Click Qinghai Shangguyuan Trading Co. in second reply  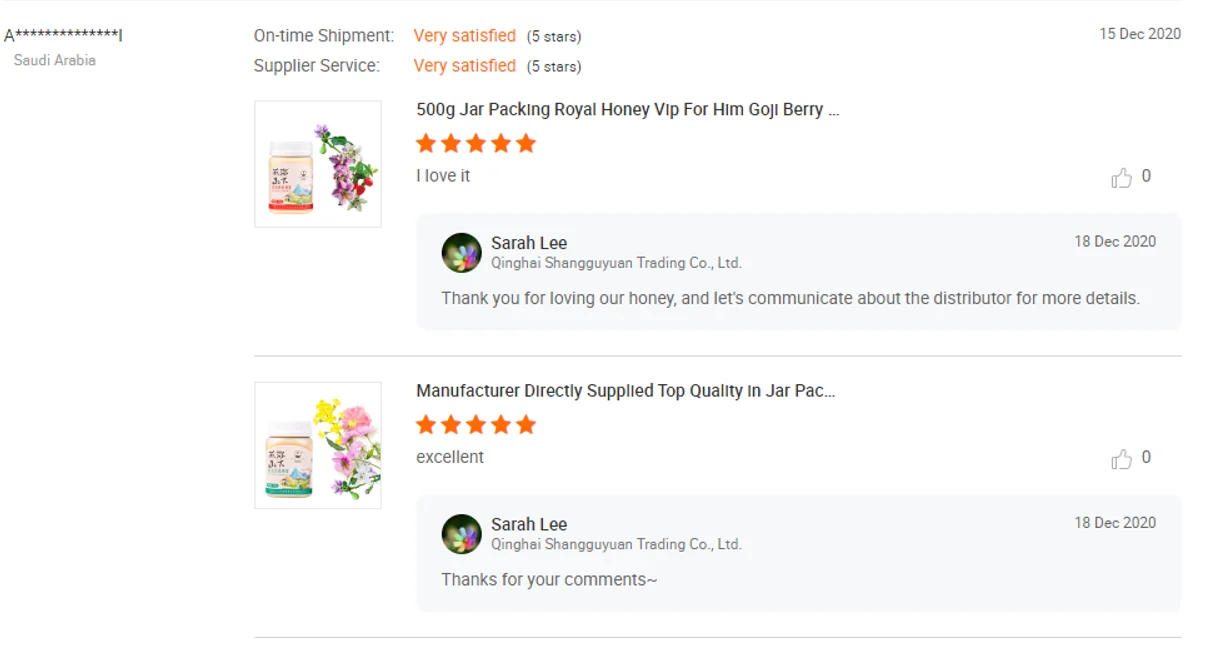[x=616, y=544]
